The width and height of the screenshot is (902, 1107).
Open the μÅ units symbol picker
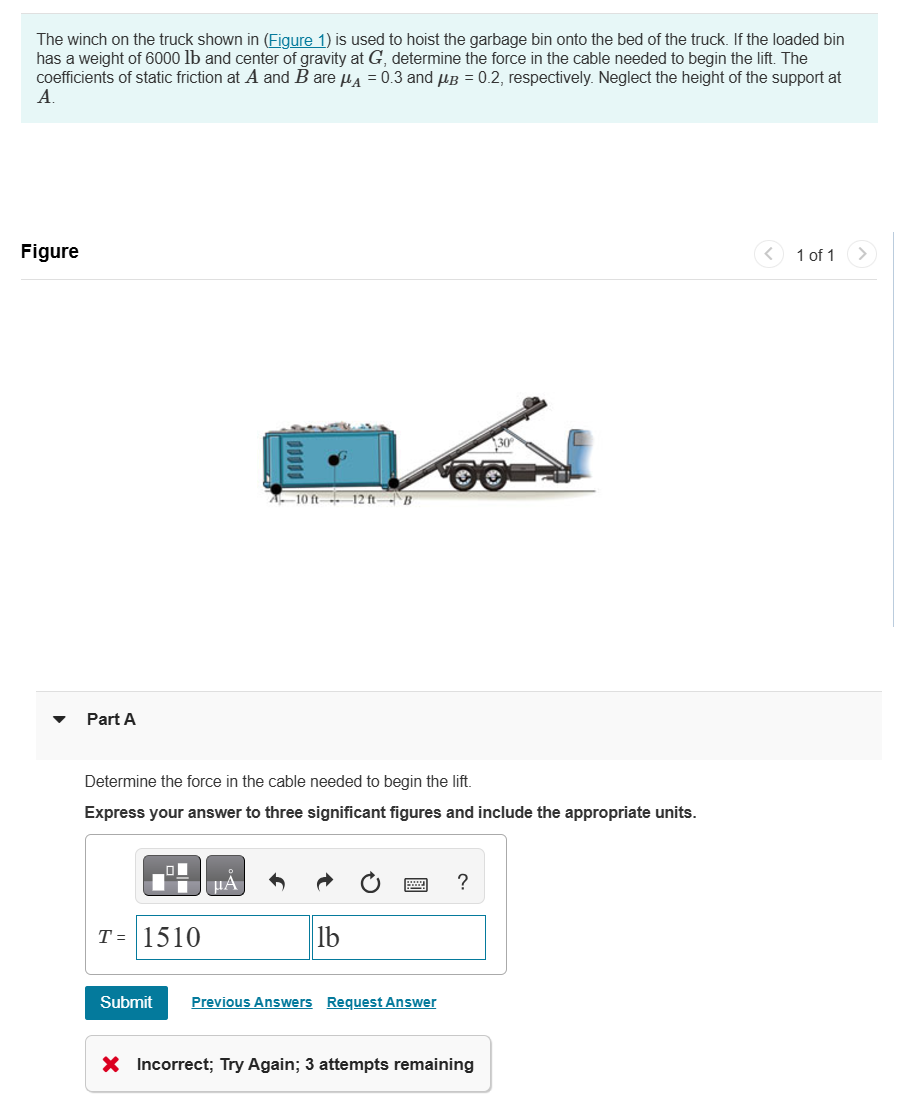pos(224,876)
